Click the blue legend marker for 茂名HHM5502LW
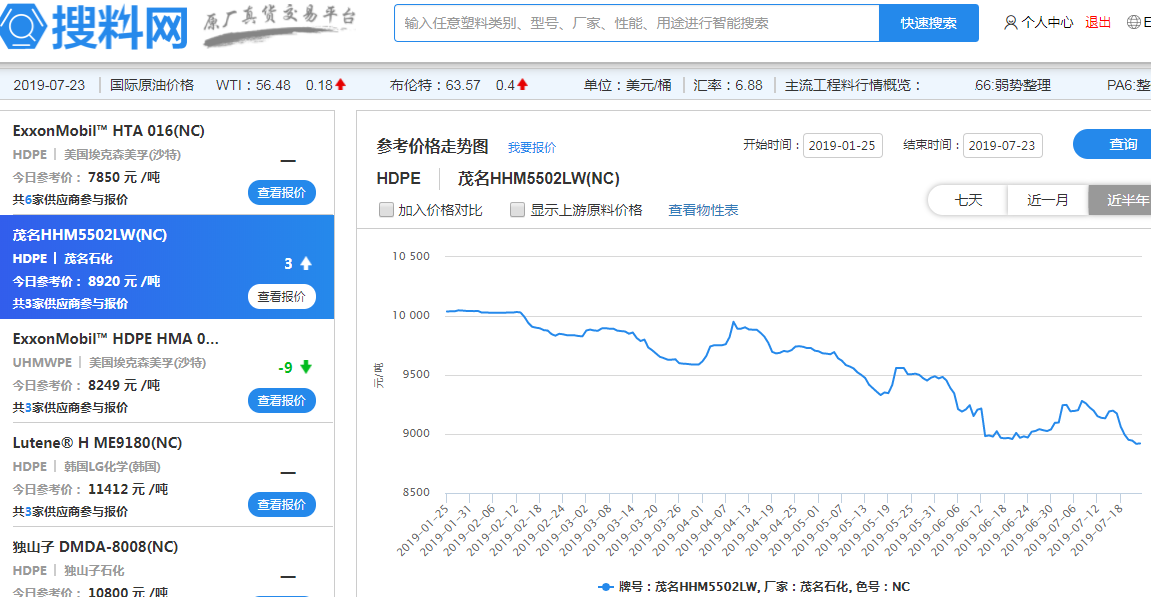Viewport: 1151px width, 597px height. pyautogui.click(x=605, y=587)
